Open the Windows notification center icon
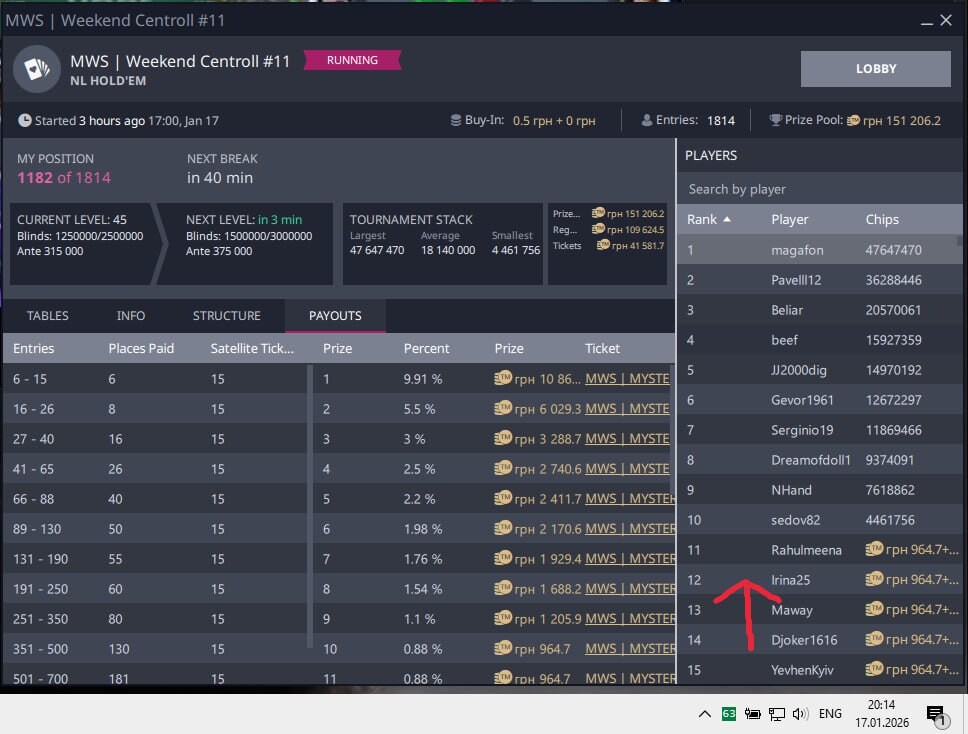The image size is (968, 734). [936, 714]
